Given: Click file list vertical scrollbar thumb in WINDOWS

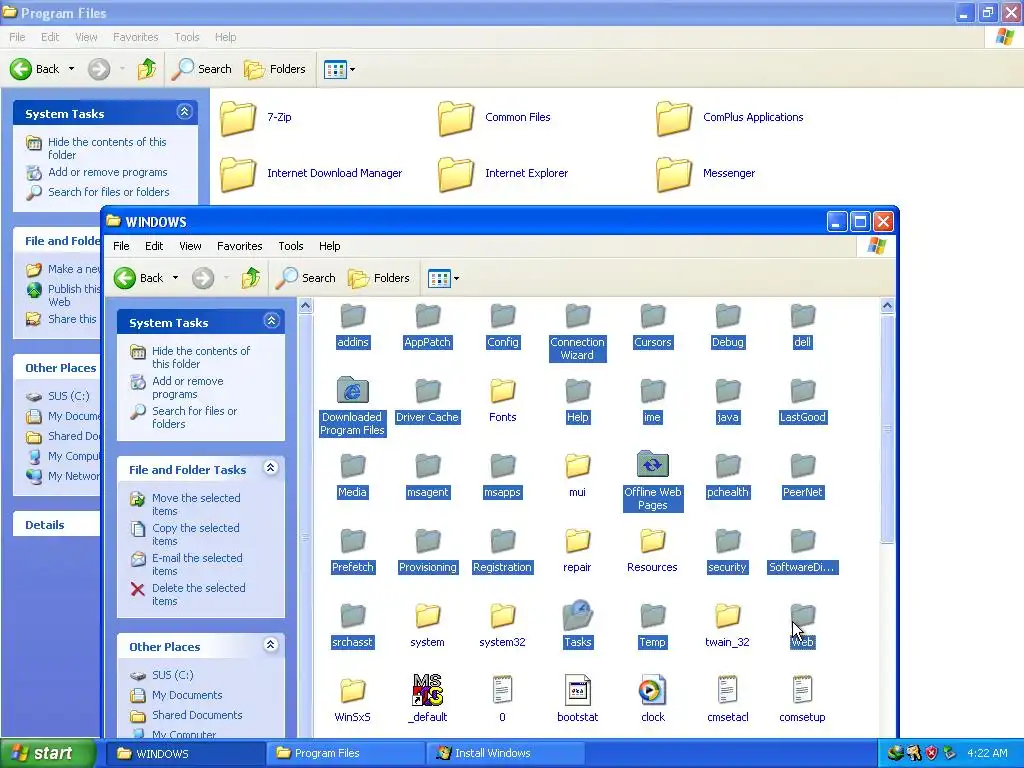Looking at the screenshot, I should click(887, 428).
